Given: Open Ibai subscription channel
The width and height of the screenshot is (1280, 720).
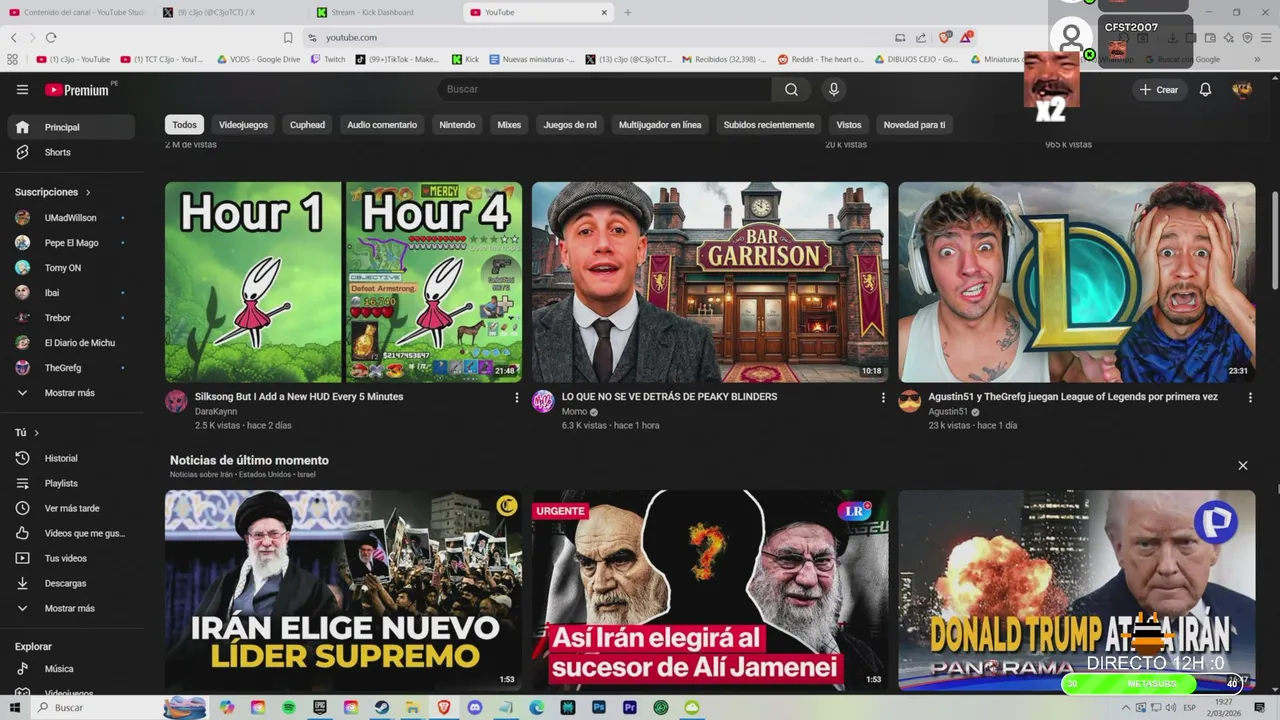Looking at the screenshot, I should 70,292.
